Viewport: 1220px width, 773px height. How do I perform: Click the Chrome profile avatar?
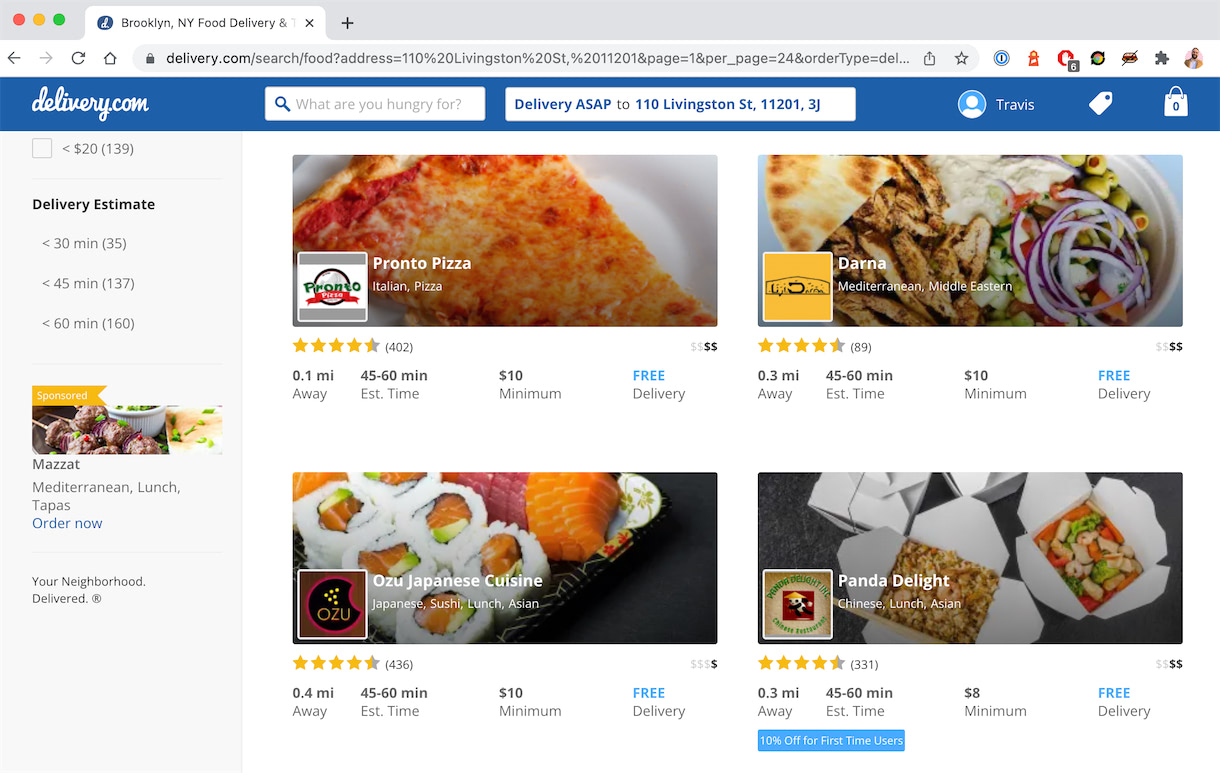[1193, 58]
